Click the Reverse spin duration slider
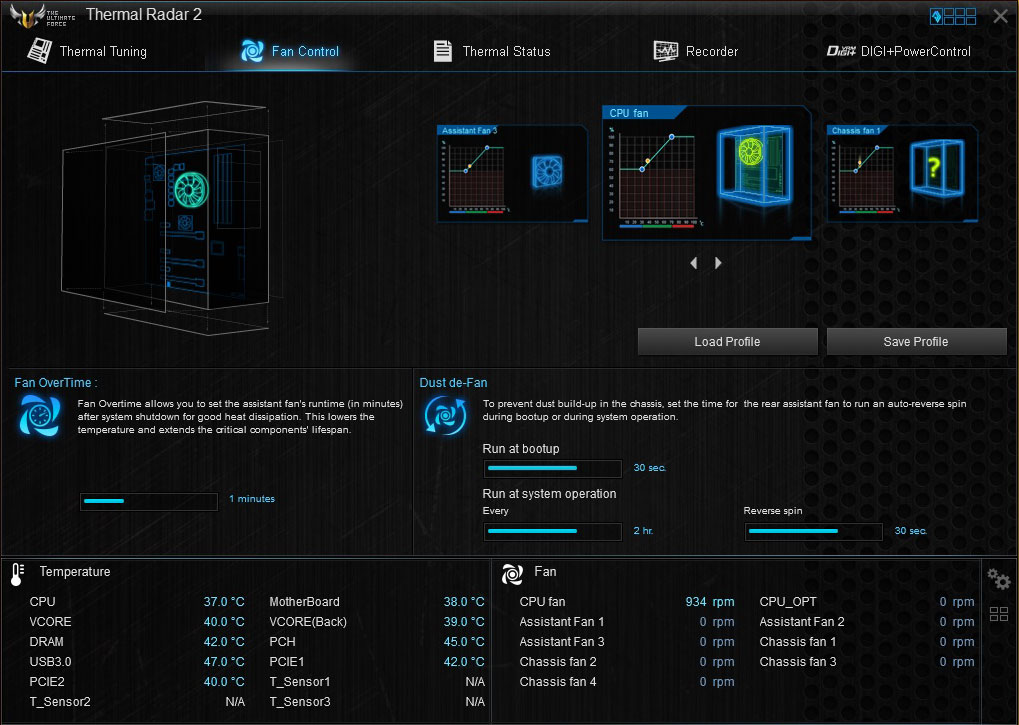 pyautogui.click(x=814, y=531)
